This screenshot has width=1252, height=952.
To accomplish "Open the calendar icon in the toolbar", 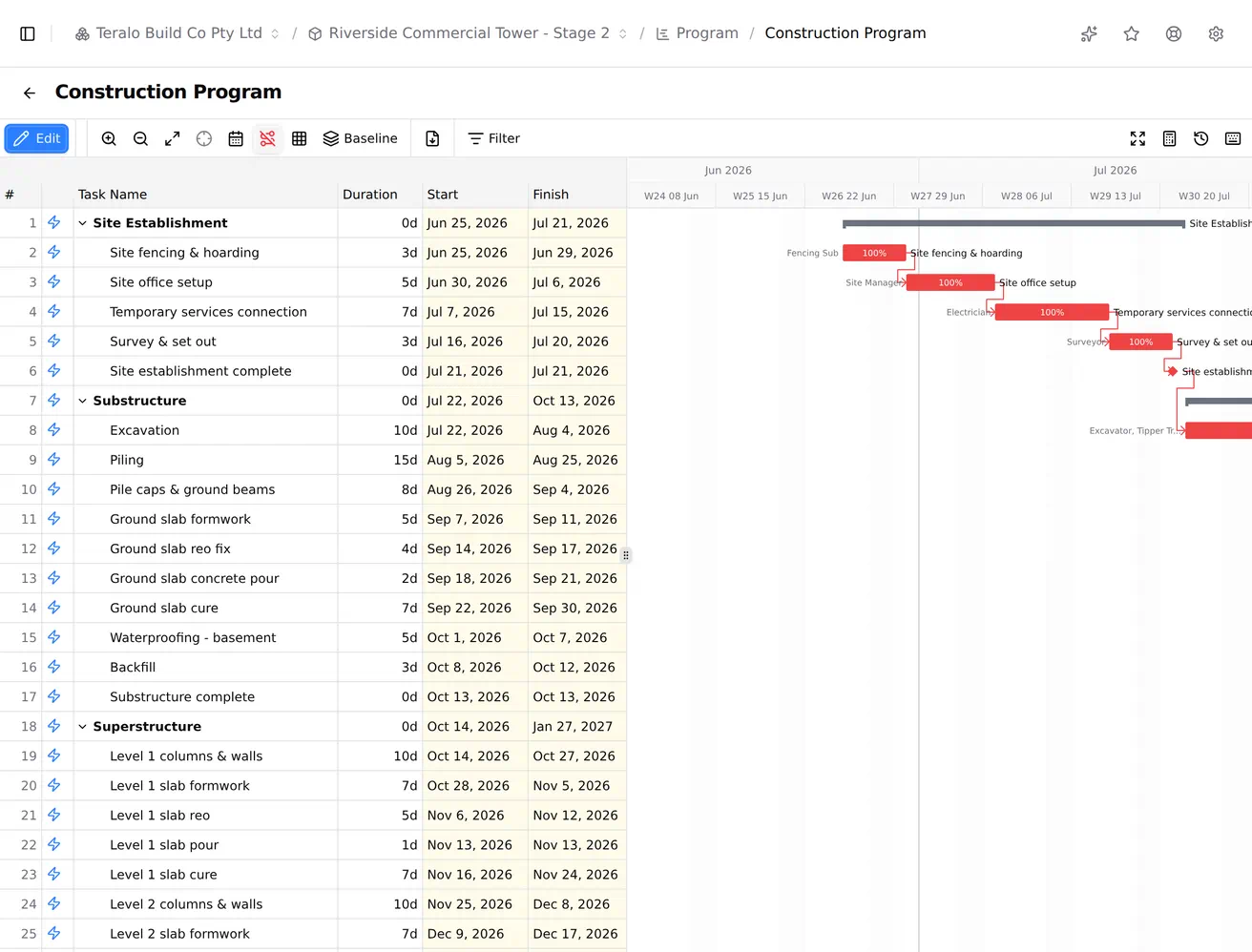I will pyautogui.click(x=236, y=138).
